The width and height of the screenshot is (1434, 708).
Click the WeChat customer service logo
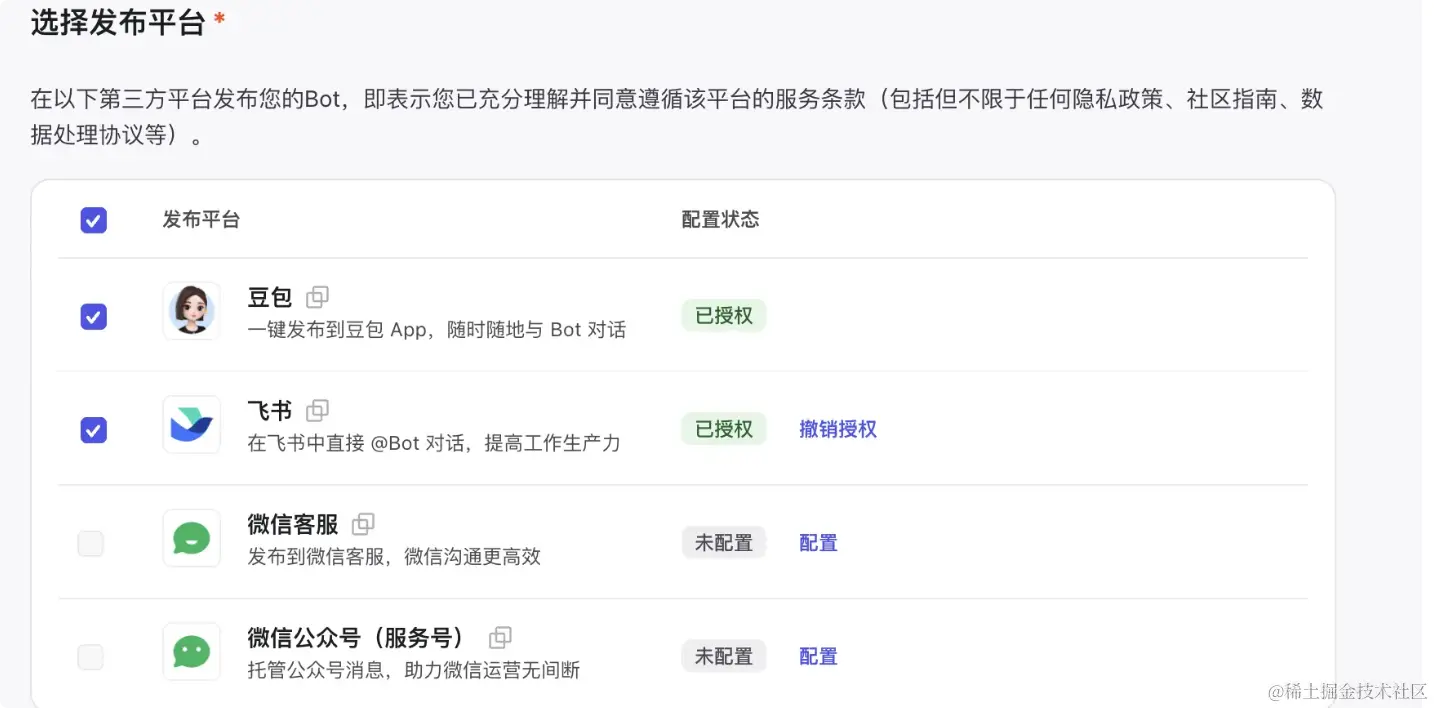point(191,538)
